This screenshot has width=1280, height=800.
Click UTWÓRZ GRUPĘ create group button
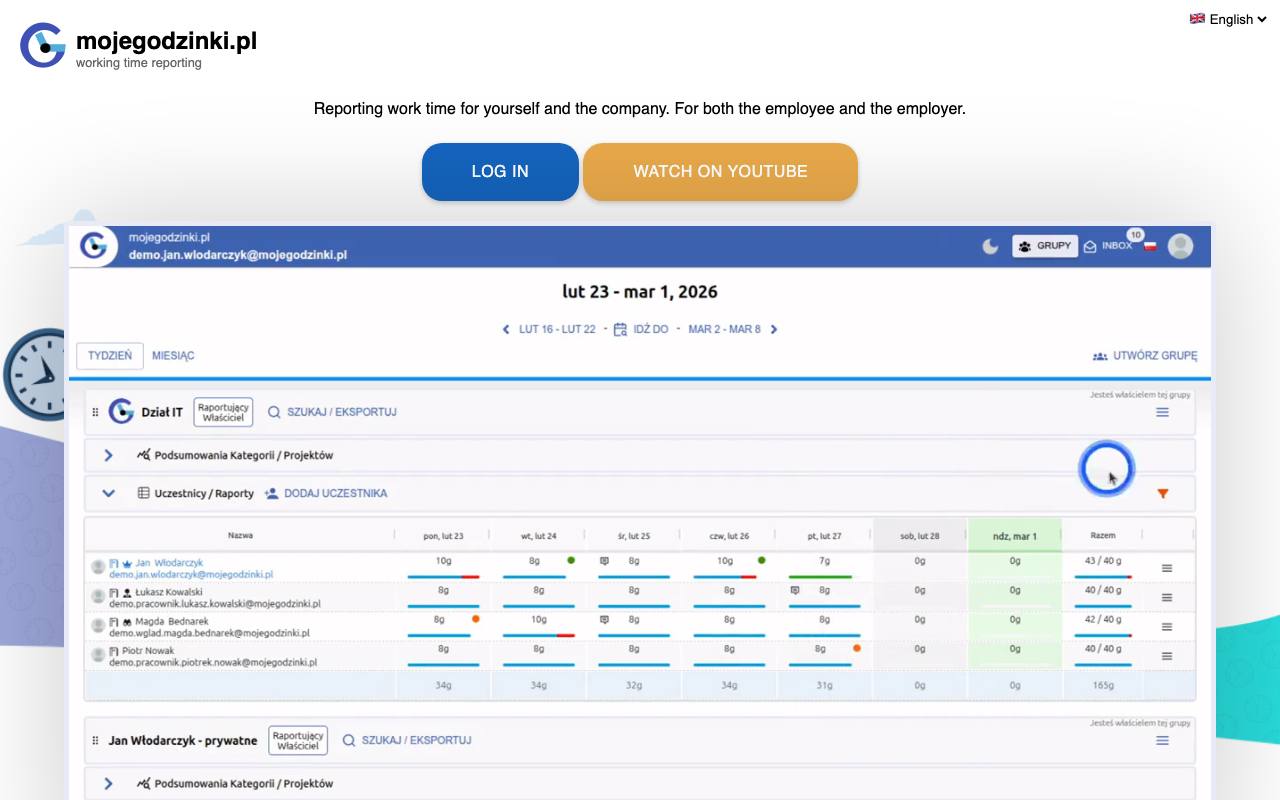[x=1145, y=355]
